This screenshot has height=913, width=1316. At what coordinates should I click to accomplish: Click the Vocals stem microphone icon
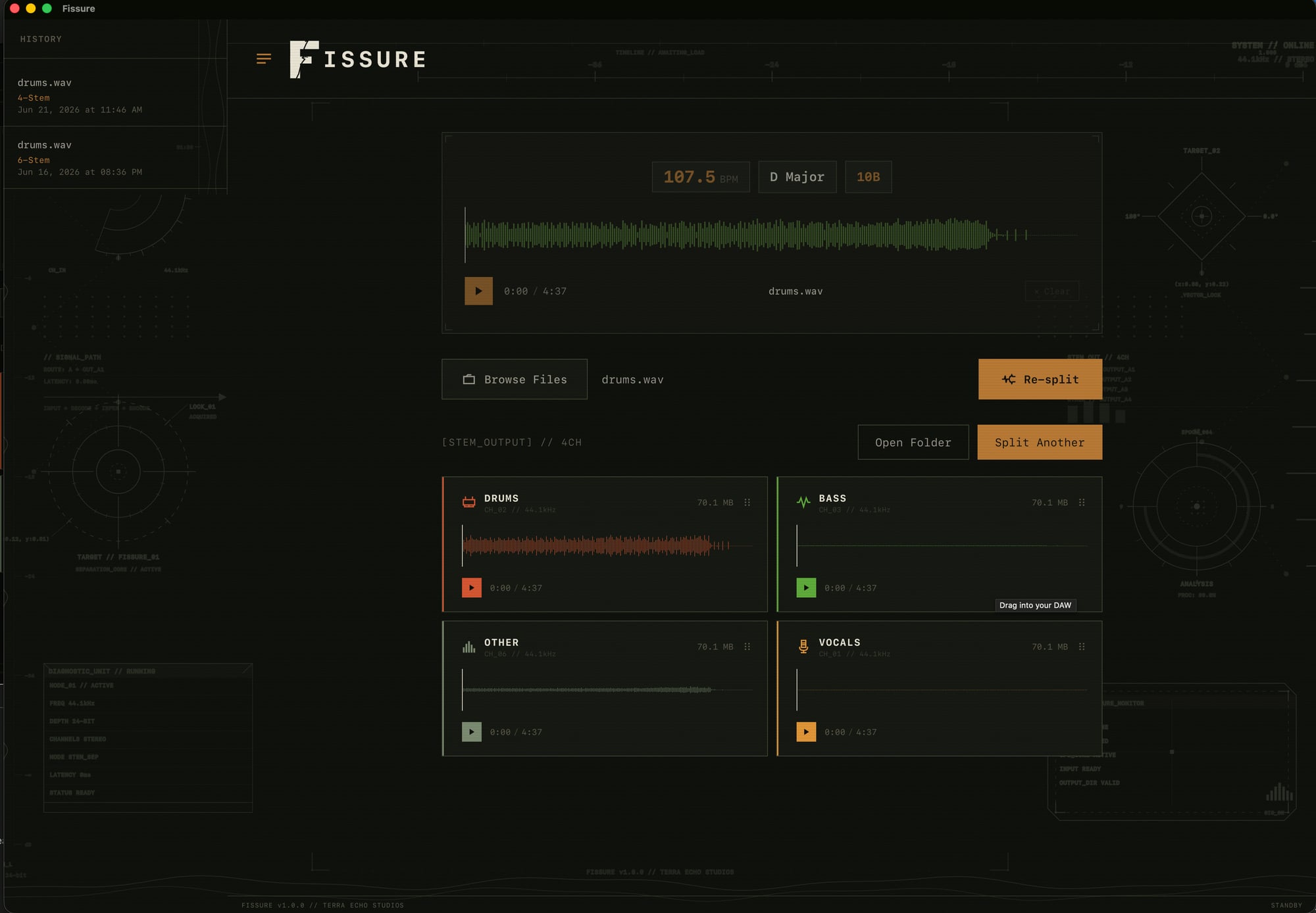pos(803,647)
